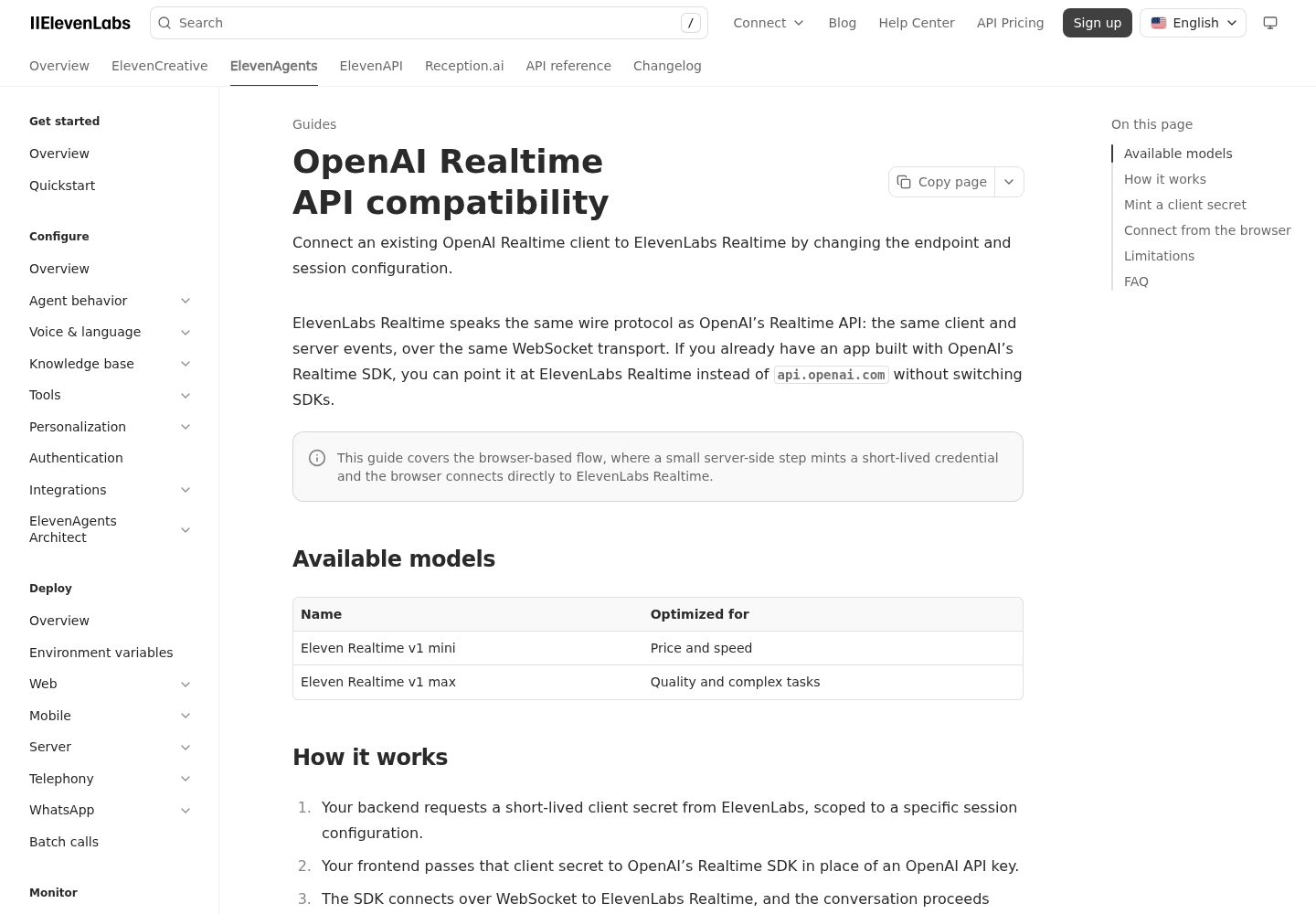The width and height of the screenshot is (1316, 914).
Task: Open the Blog link
Action: click(x=843, y=23)
